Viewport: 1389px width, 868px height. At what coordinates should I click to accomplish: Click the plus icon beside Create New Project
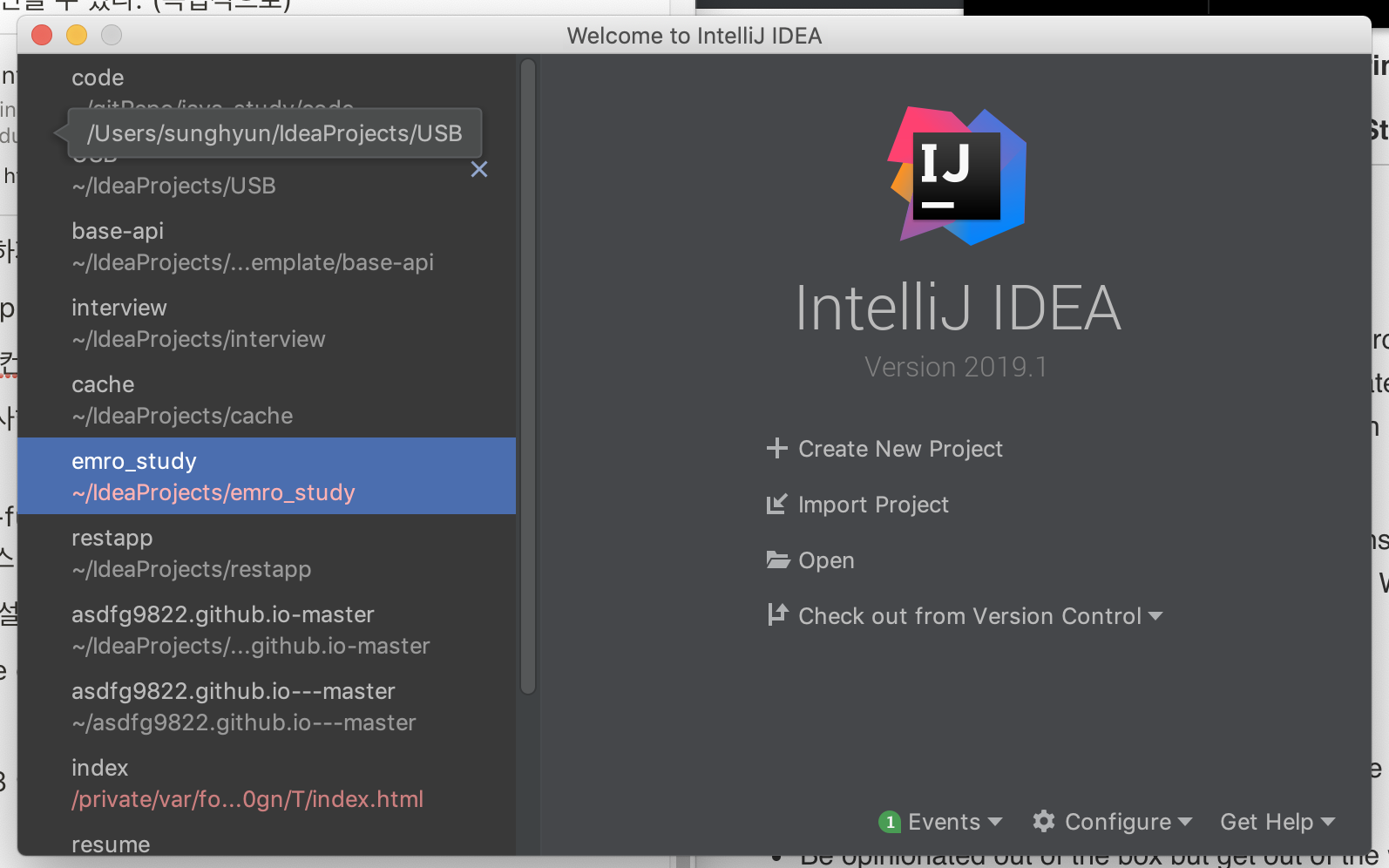pyautogui.click(x=776, y=448)
